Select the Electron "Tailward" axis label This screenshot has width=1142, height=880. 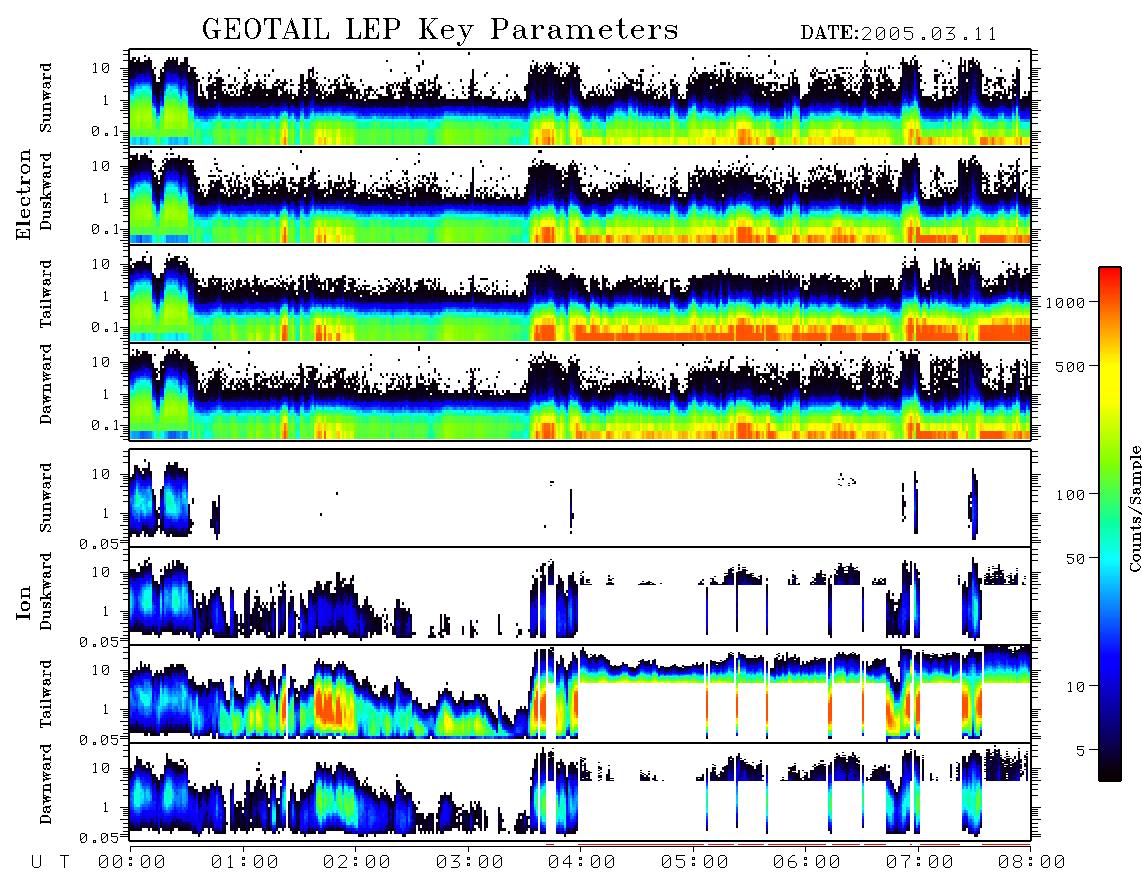46,293
